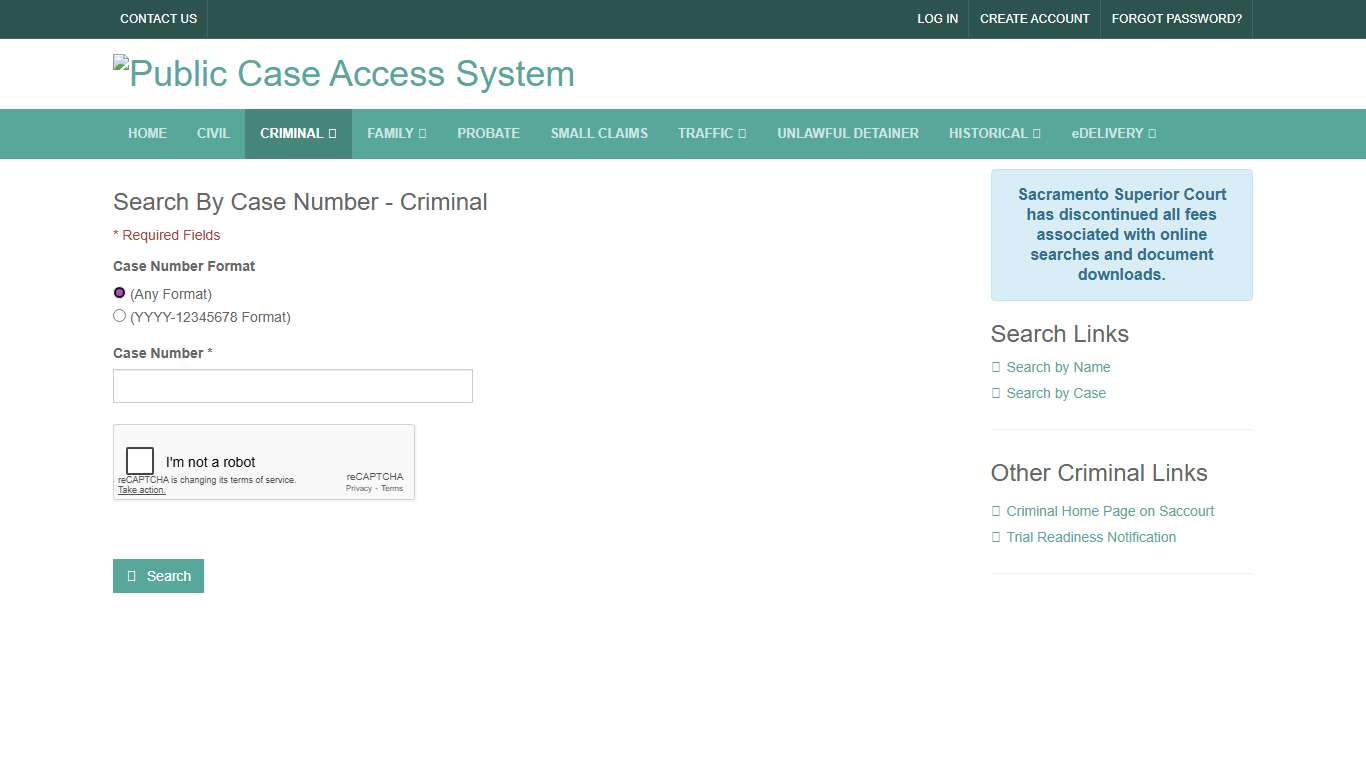Expand the eDelivery menu
This screenshot has height=768, width=1366.
tap(1113, 133)
